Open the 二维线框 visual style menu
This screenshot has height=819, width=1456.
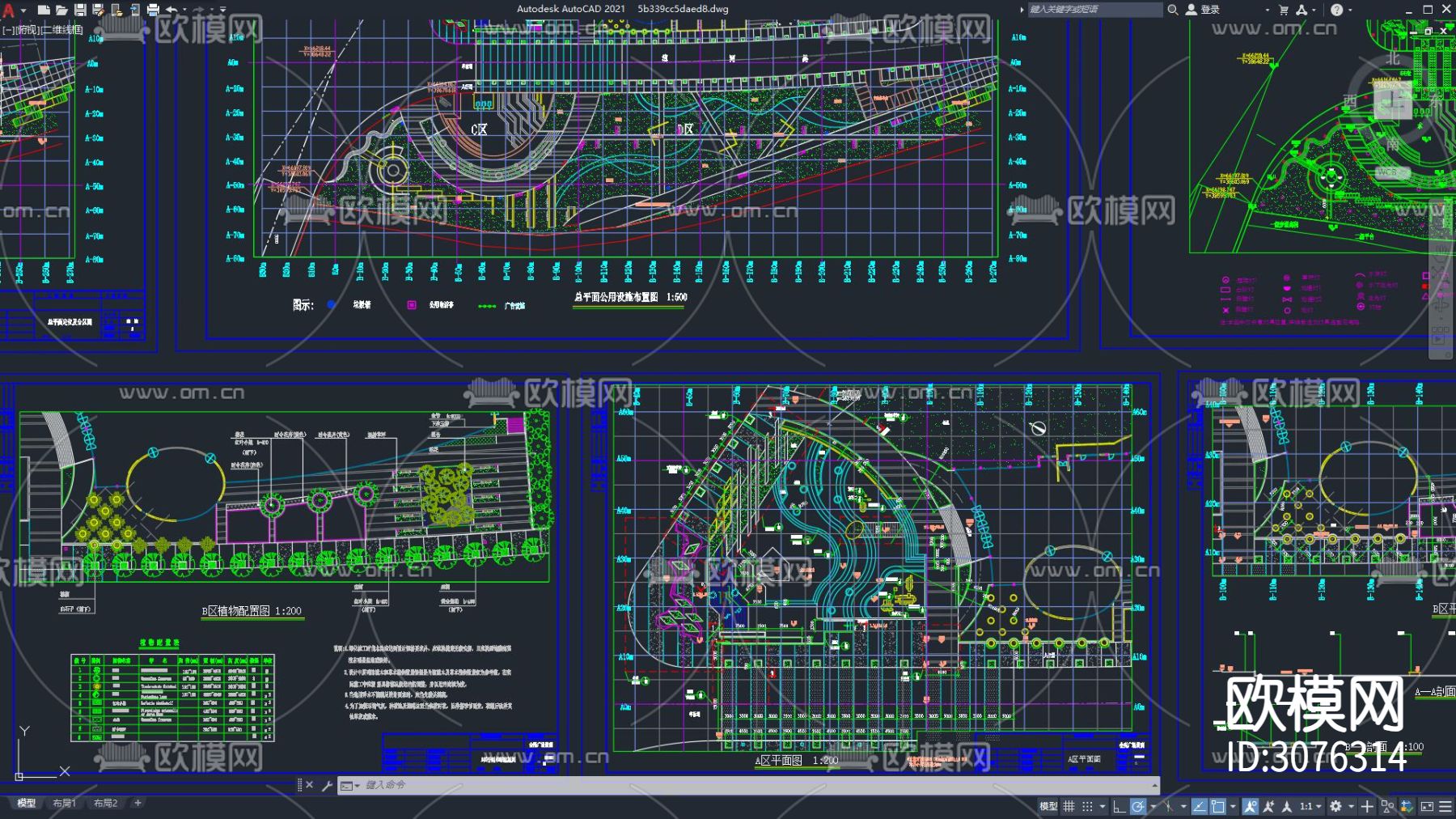(x=62, y=30)
